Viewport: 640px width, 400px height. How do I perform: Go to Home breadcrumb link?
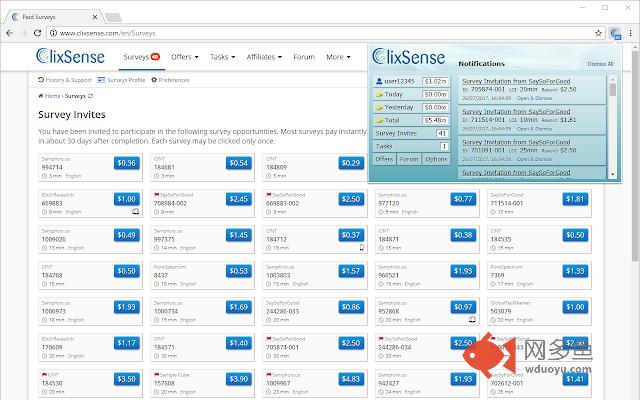49,96
